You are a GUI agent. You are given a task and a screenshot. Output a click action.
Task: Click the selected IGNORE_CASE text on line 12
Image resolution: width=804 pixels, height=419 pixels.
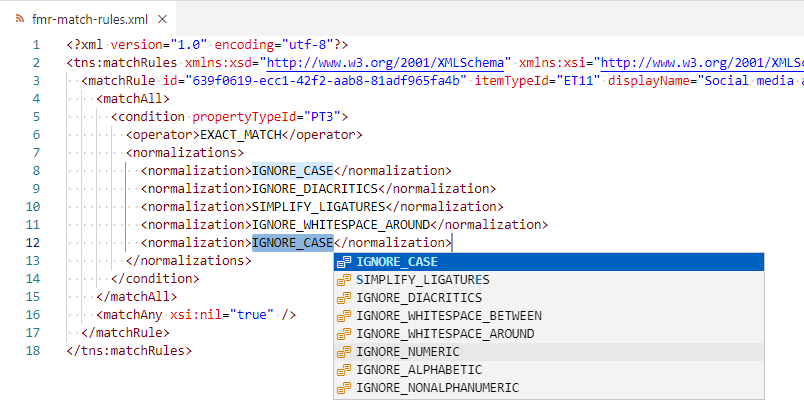tap(292, 243)
